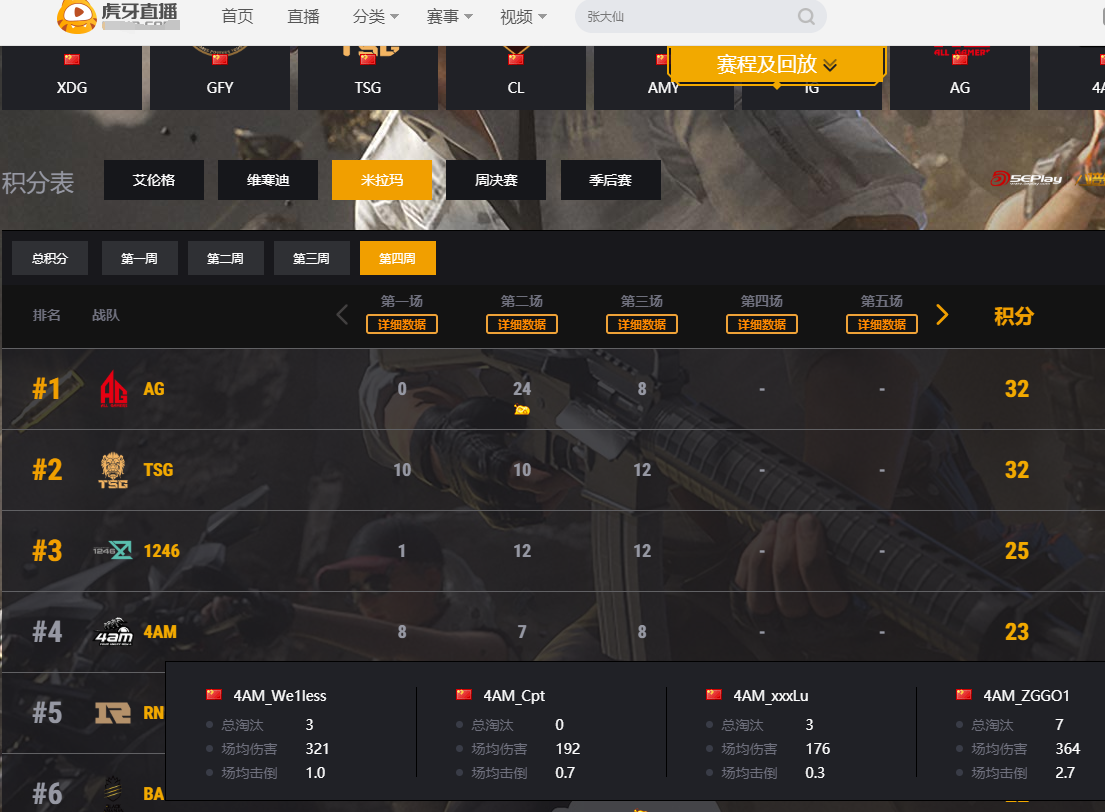Click the AG team logo in rank #1

(113, 389)
